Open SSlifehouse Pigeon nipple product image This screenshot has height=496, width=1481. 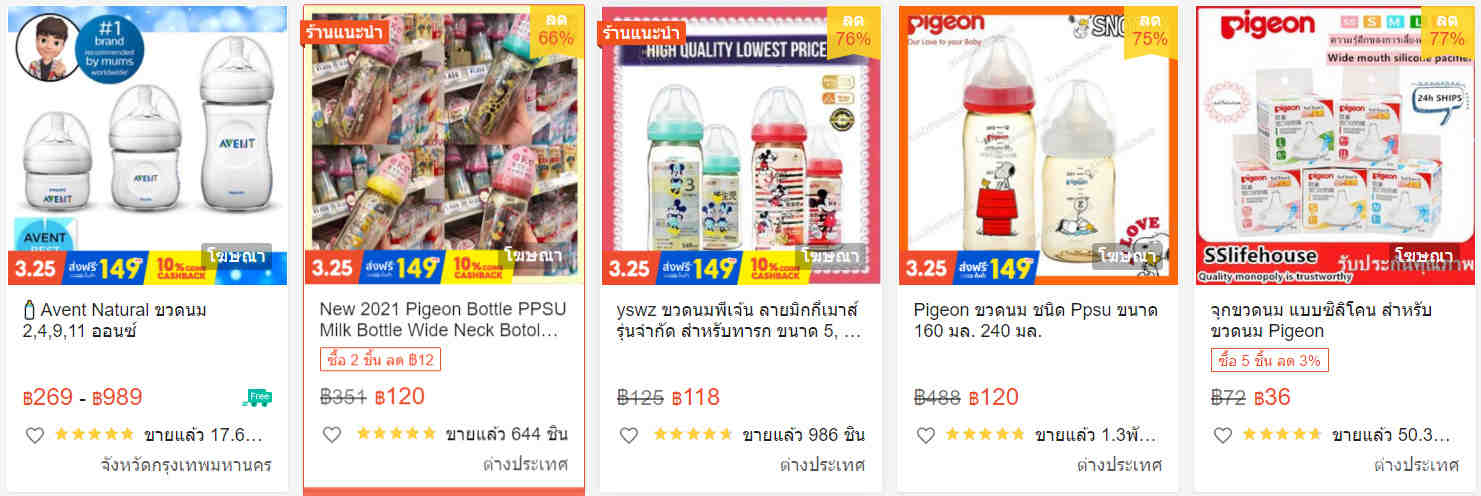(x=1335, y=145)
